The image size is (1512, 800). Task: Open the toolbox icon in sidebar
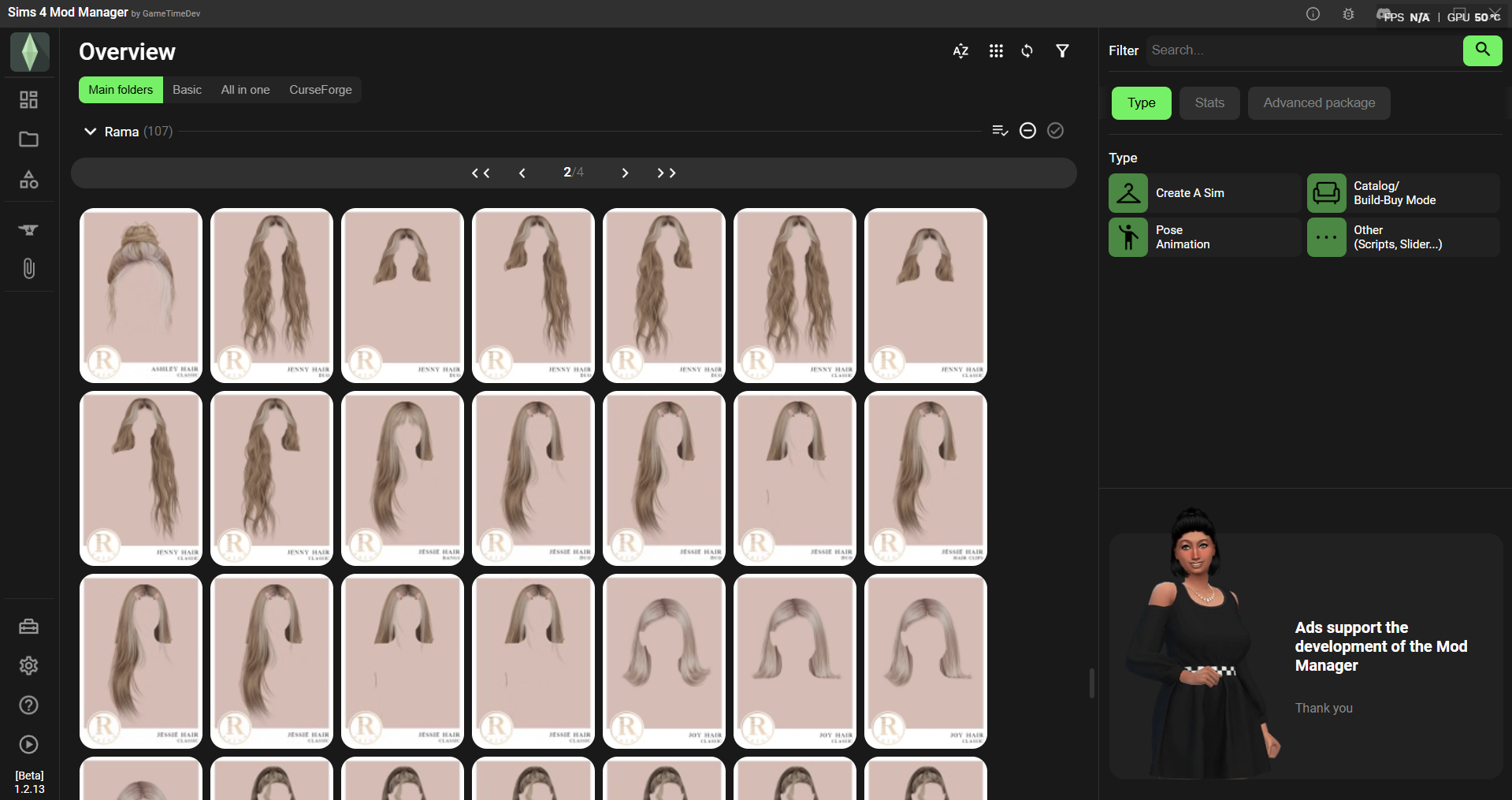coord(29,627)
